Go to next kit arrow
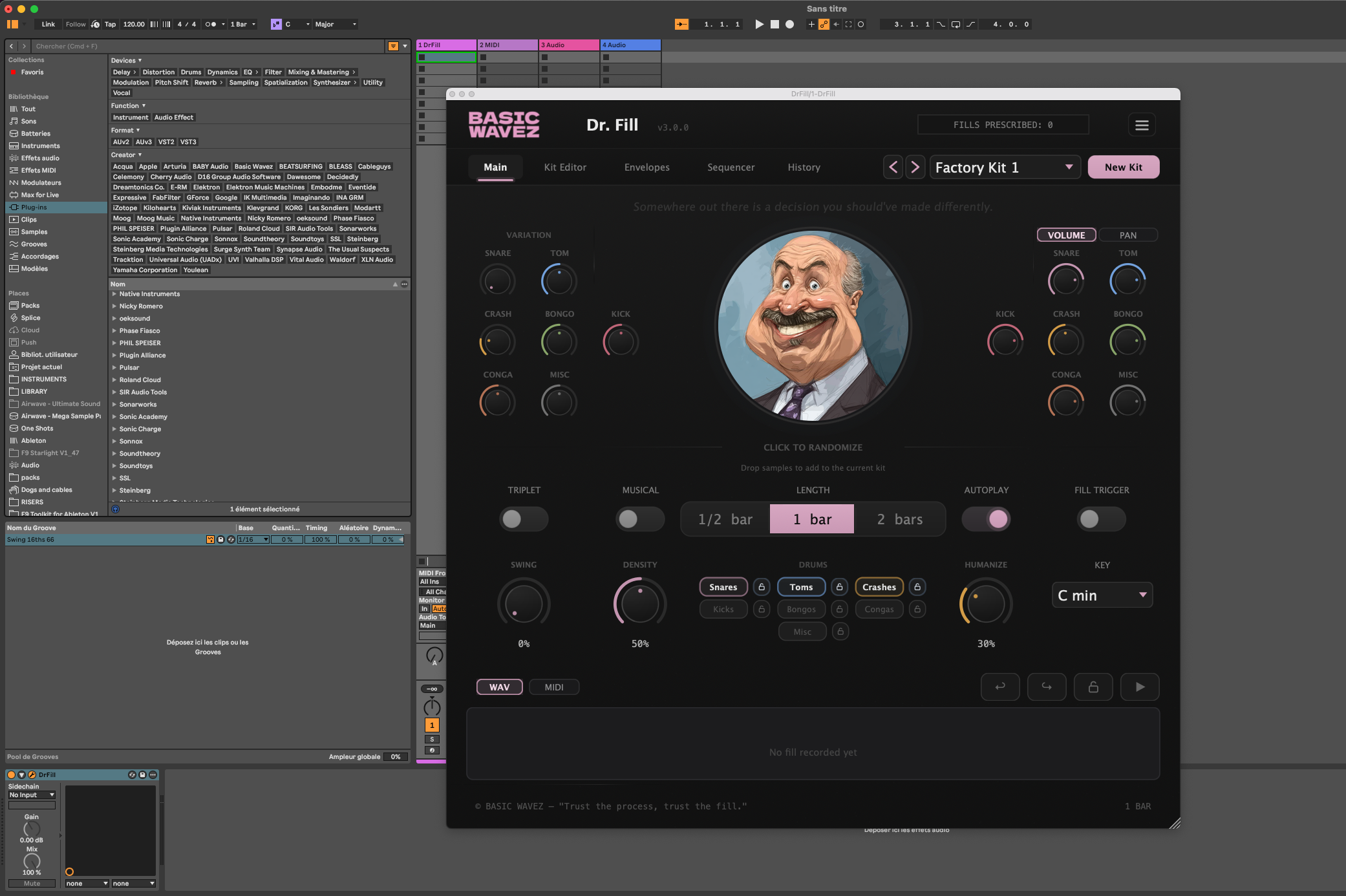Image resolution: width=1346 pixels, height=896 pixels. (x=915, y=167)
